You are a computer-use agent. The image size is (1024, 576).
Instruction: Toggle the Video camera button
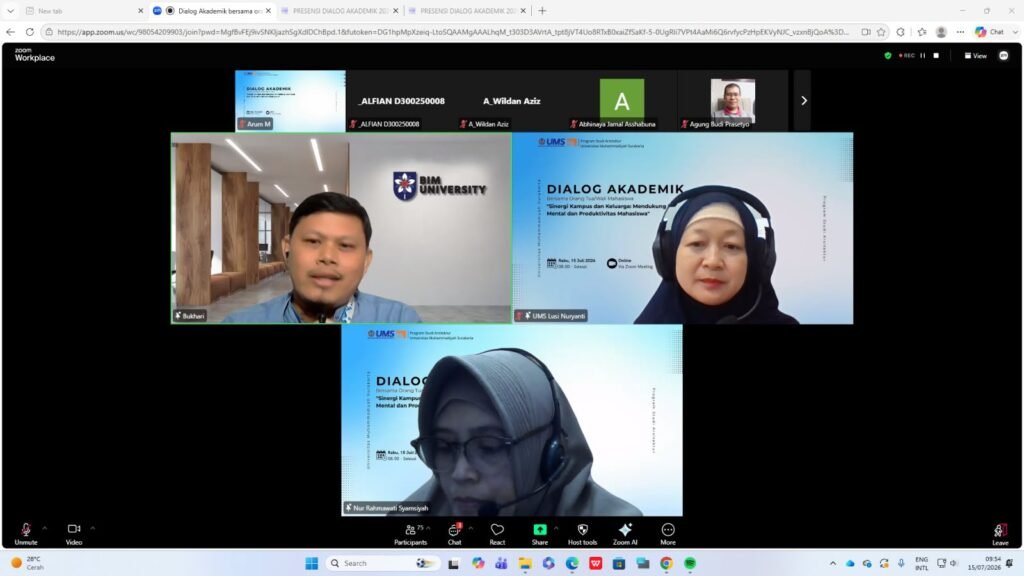[74, 534]
